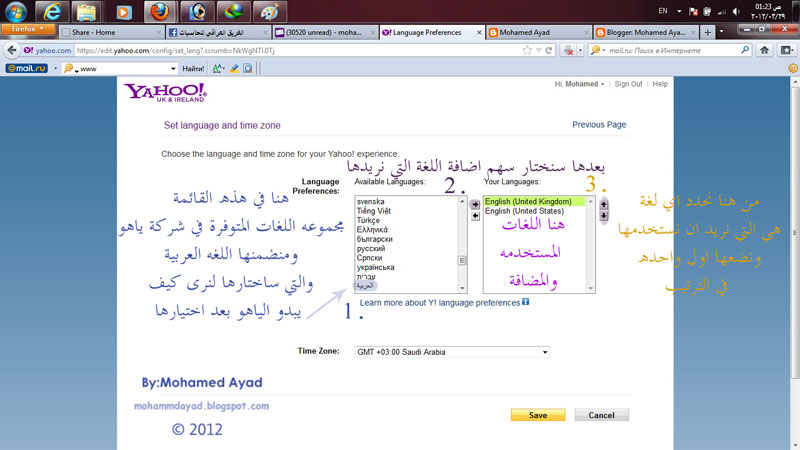Open dropdown arrow next to @mail.ru logo
Screen dimensions: 800x450
pos(55,68)
